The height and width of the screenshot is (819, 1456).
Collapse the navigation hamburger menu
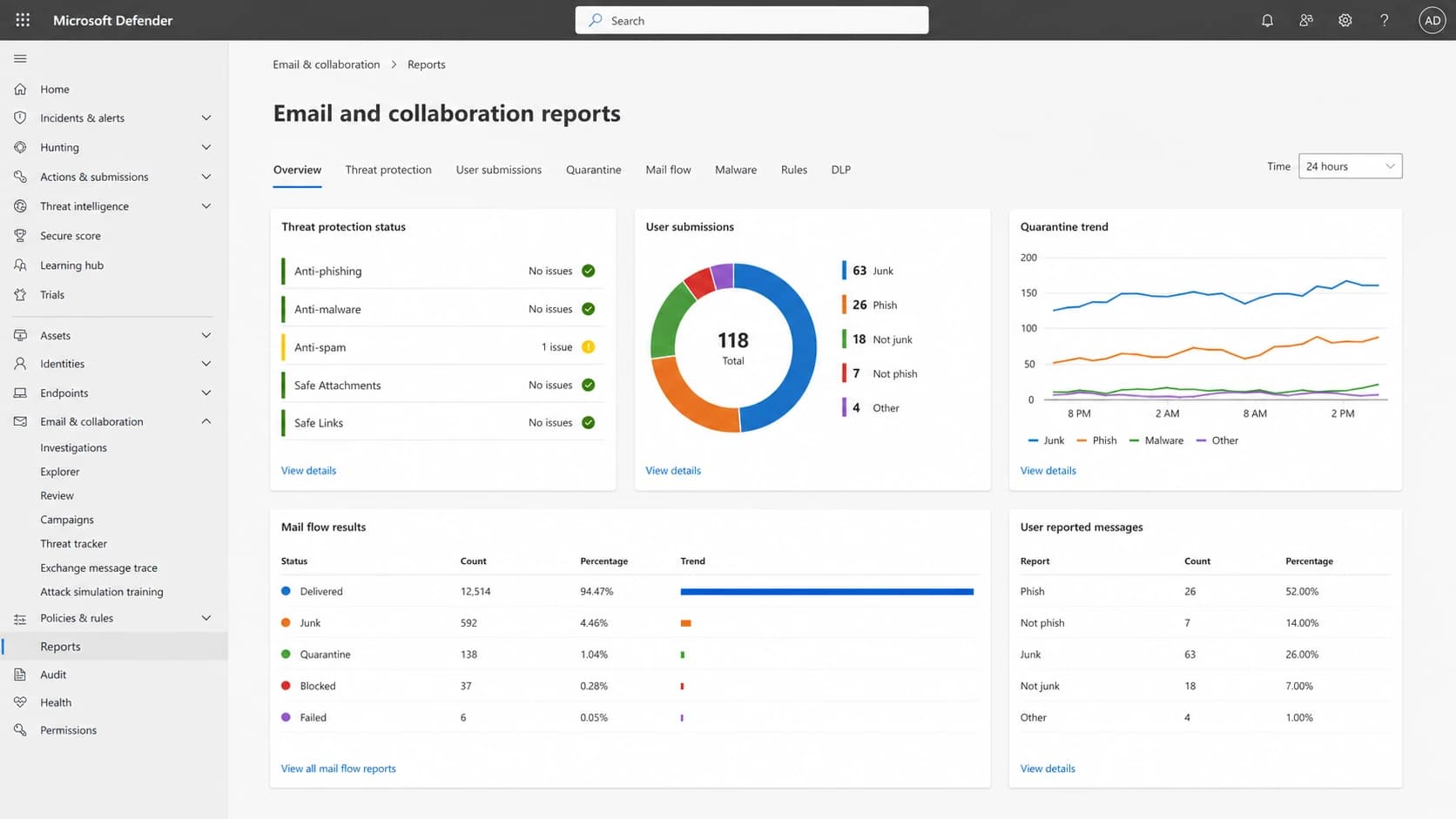tap(20, 58)
